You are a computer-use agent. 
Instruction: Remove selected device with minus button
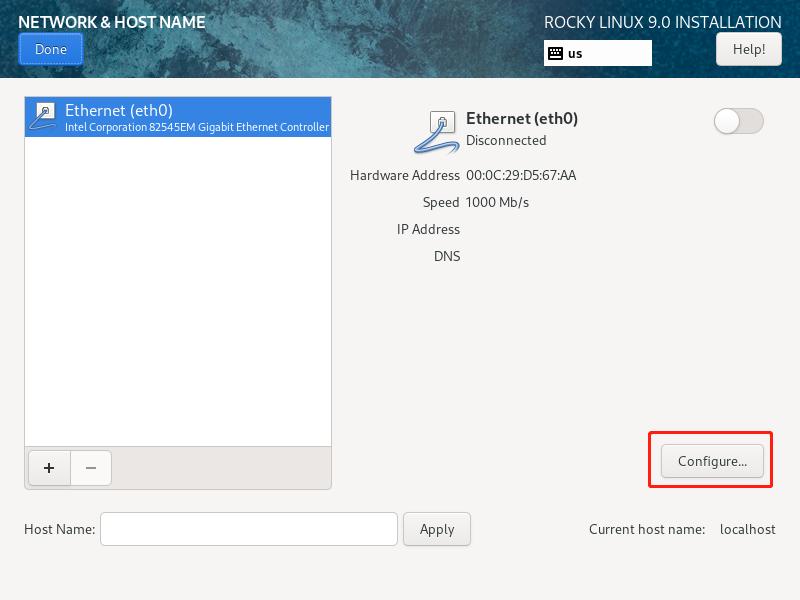pos(90,467)
